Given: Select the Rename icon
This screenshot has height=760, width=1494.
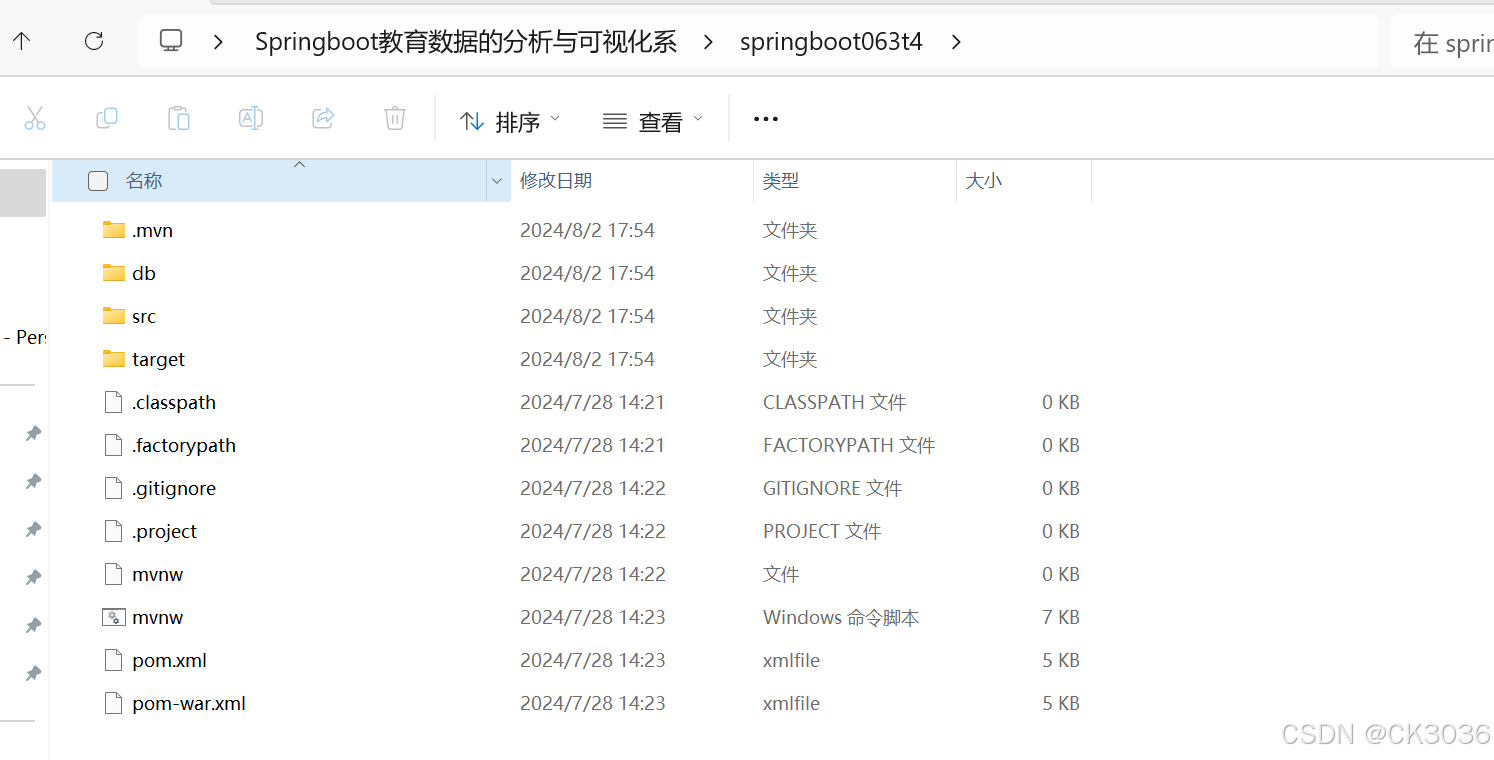Looking at the screenshot, I should point(251,118).
